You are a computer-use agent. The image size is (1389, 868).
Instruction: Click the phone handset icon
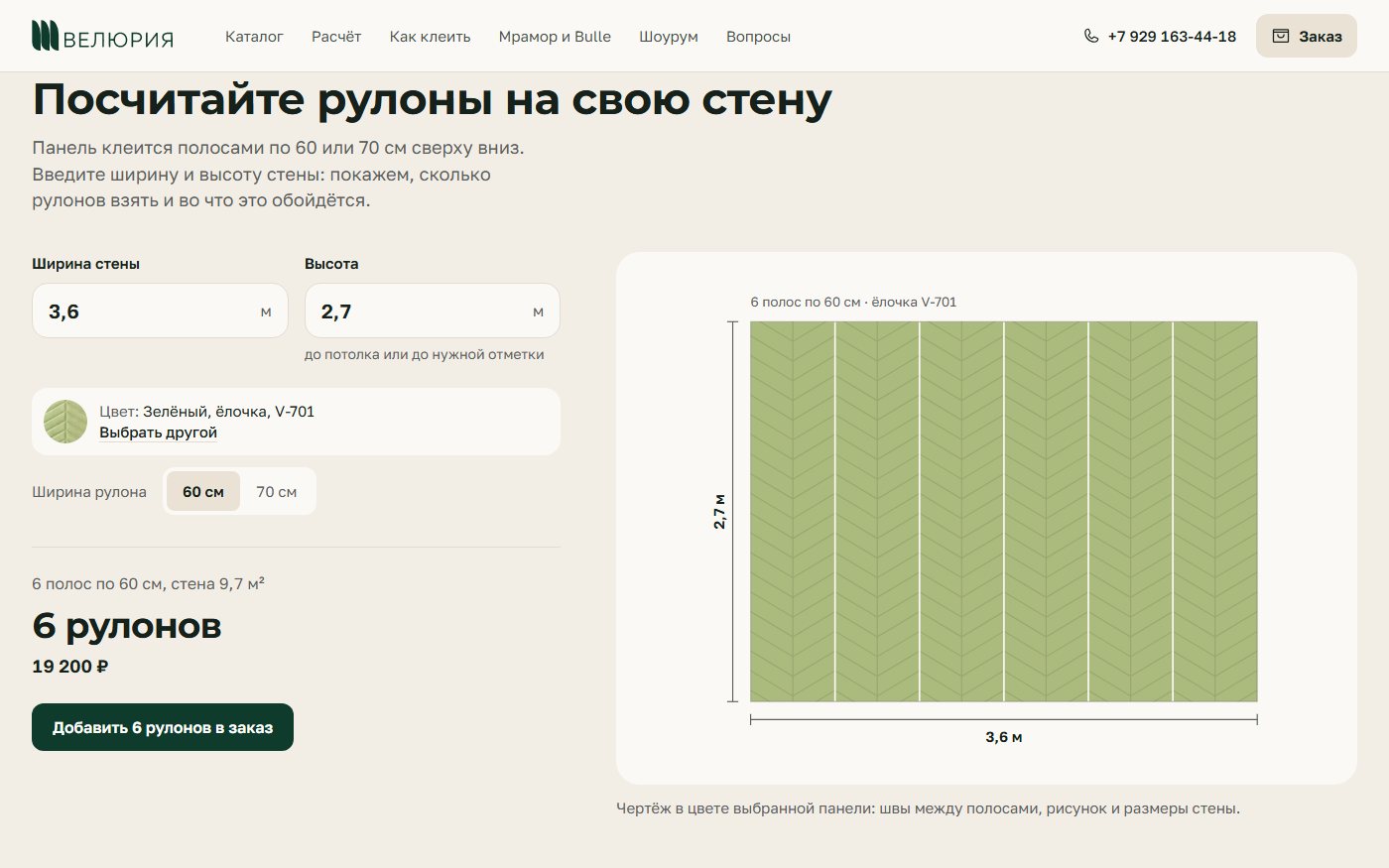coord(1091,37)
